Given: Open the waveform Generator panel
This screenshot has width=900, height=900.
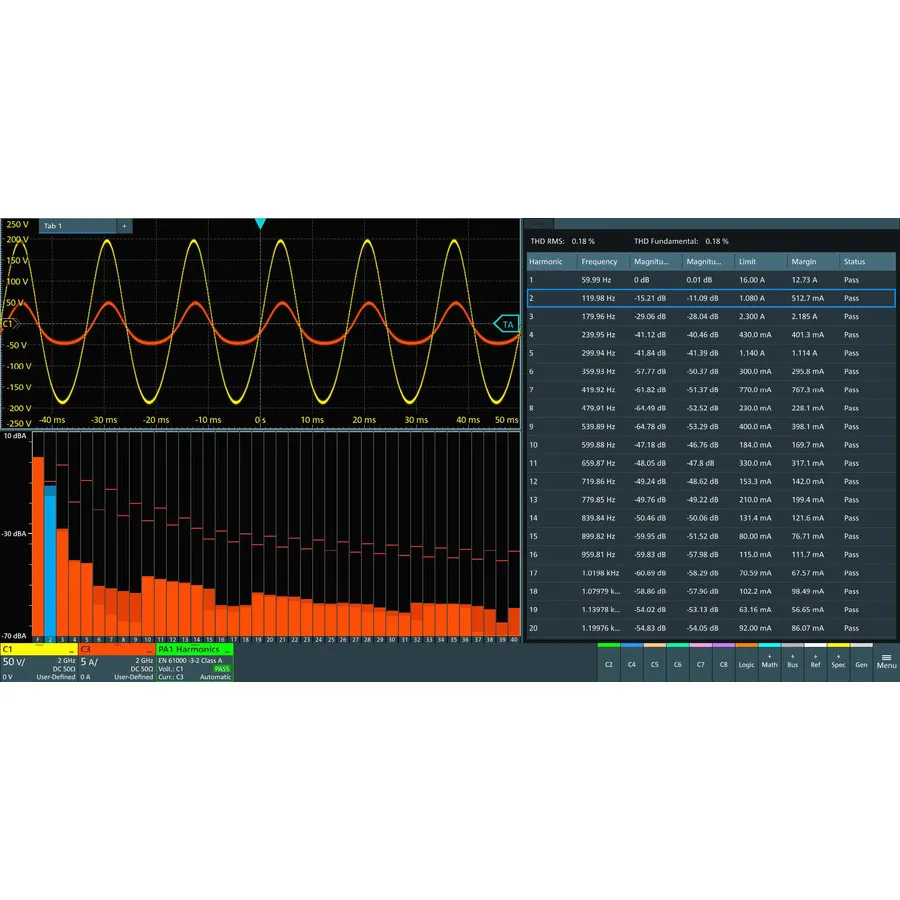Looking at the screenshot, I should point(862,665).
